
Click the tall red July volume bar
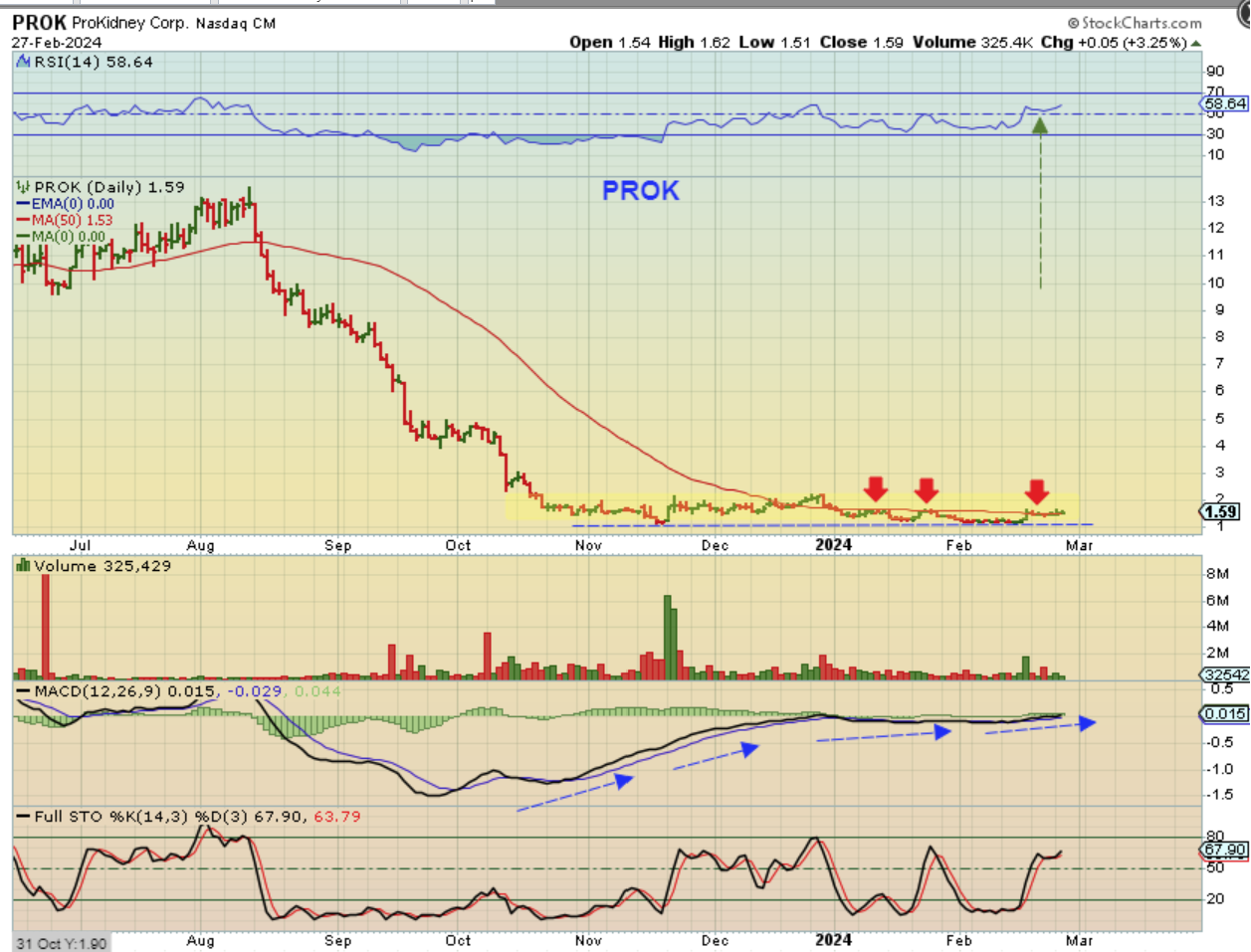45,627
